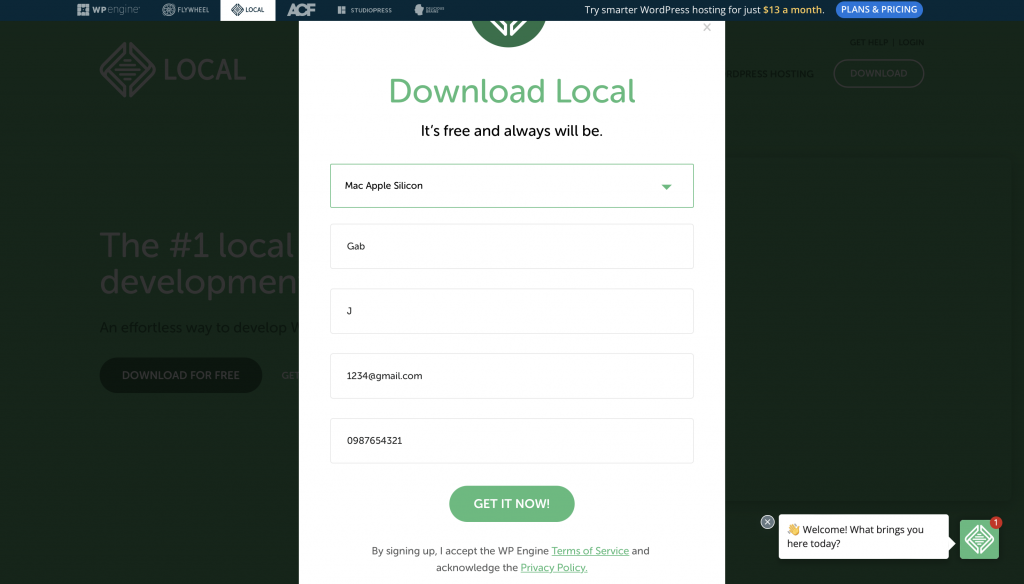Screen dimensions: 1024x584
Task: Open the StudioPress brand tab
Action: (364, 10)
